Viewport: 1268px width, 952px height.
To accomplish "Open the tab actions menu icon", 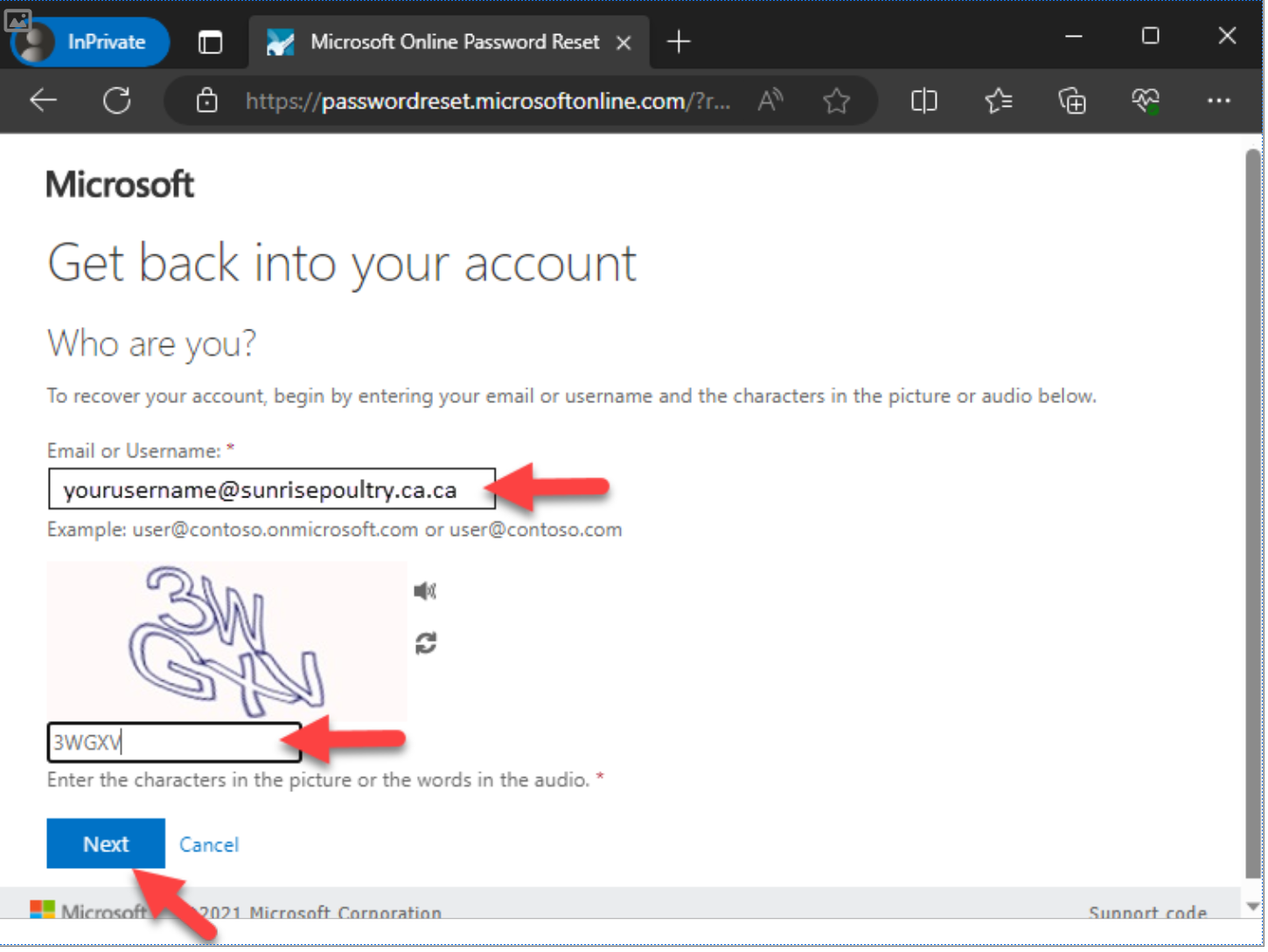I will point(210,42).
